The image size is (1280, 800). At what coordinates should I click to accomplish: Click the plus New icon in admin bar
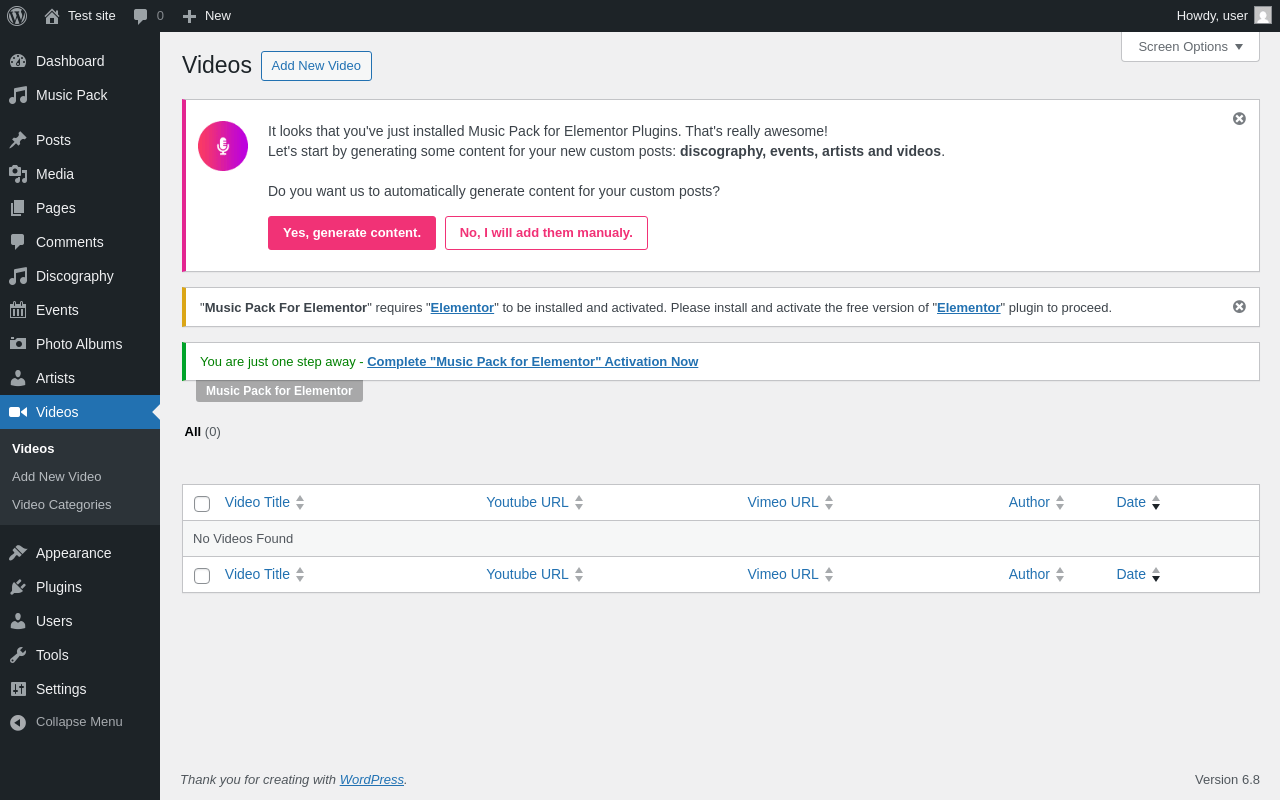coord(189,16)
